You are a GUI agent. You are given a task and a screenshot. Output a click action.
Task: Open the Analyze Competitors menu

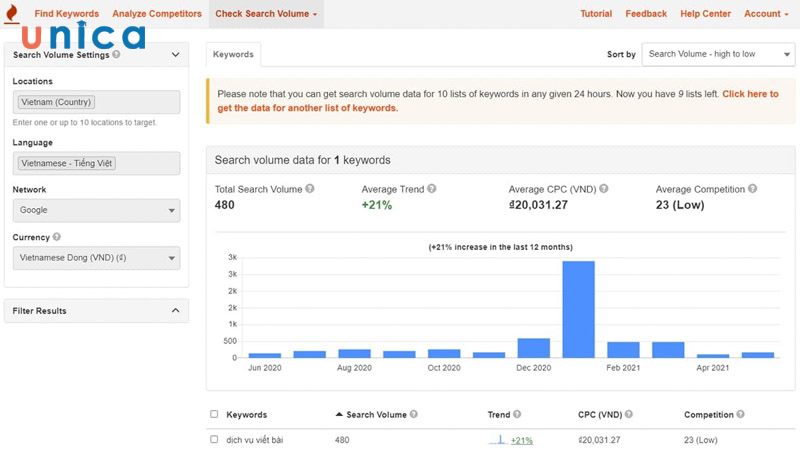click(156, 14)
